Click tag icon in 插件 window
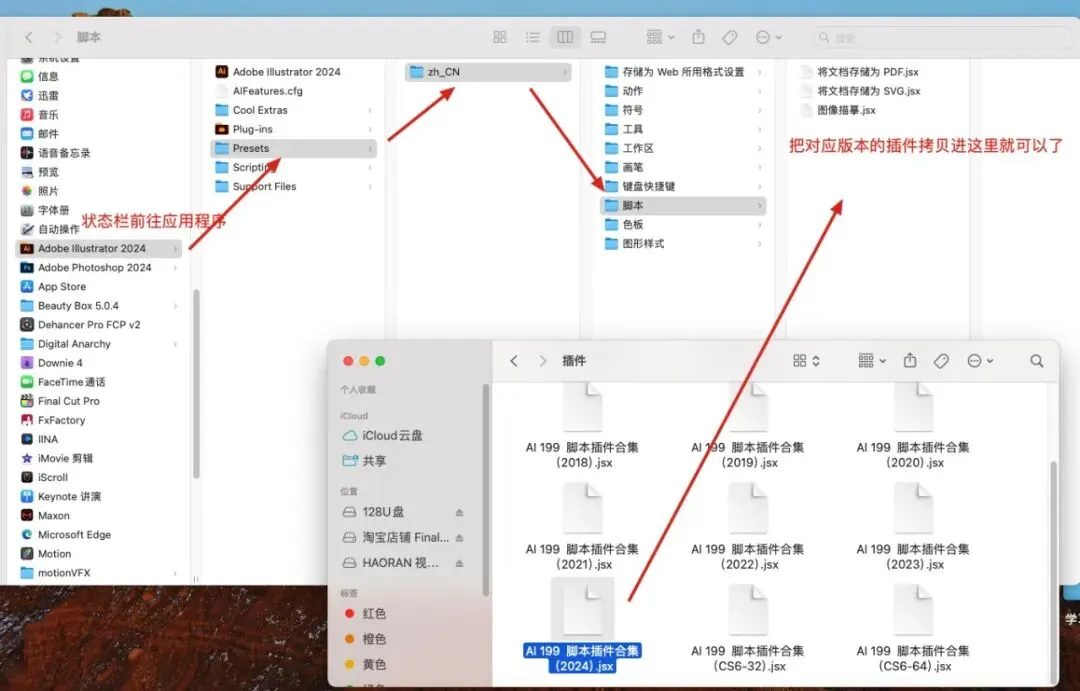 (x=941, y=361)
